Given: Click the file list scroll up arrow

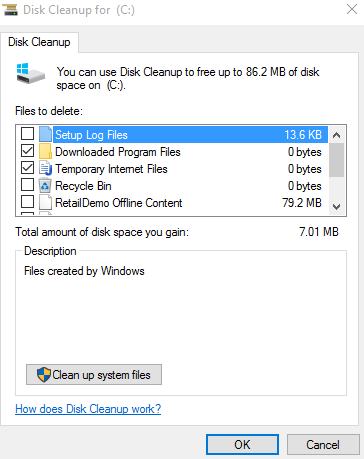Looking at the screenshot, I should pos(337,135).
